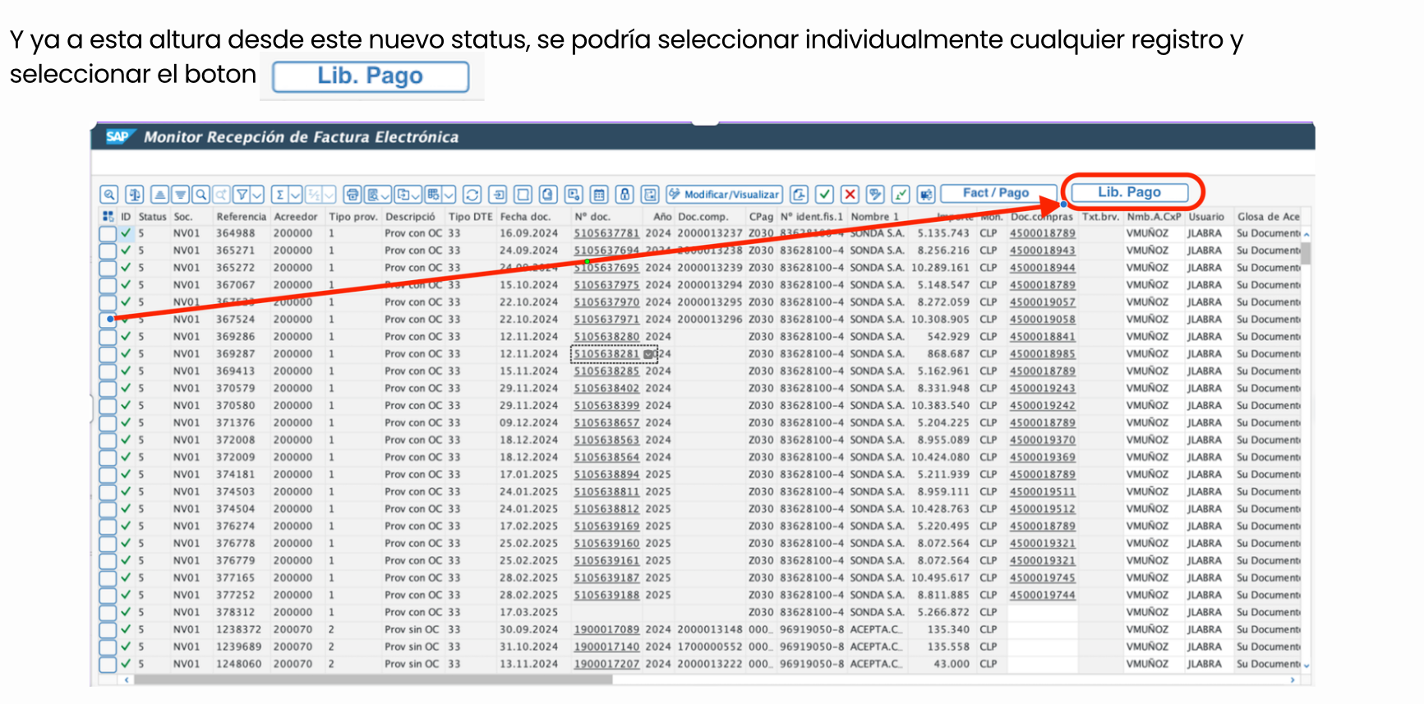1424x704 pixels.
Task: Open the Find search icon
Action: 199,194
